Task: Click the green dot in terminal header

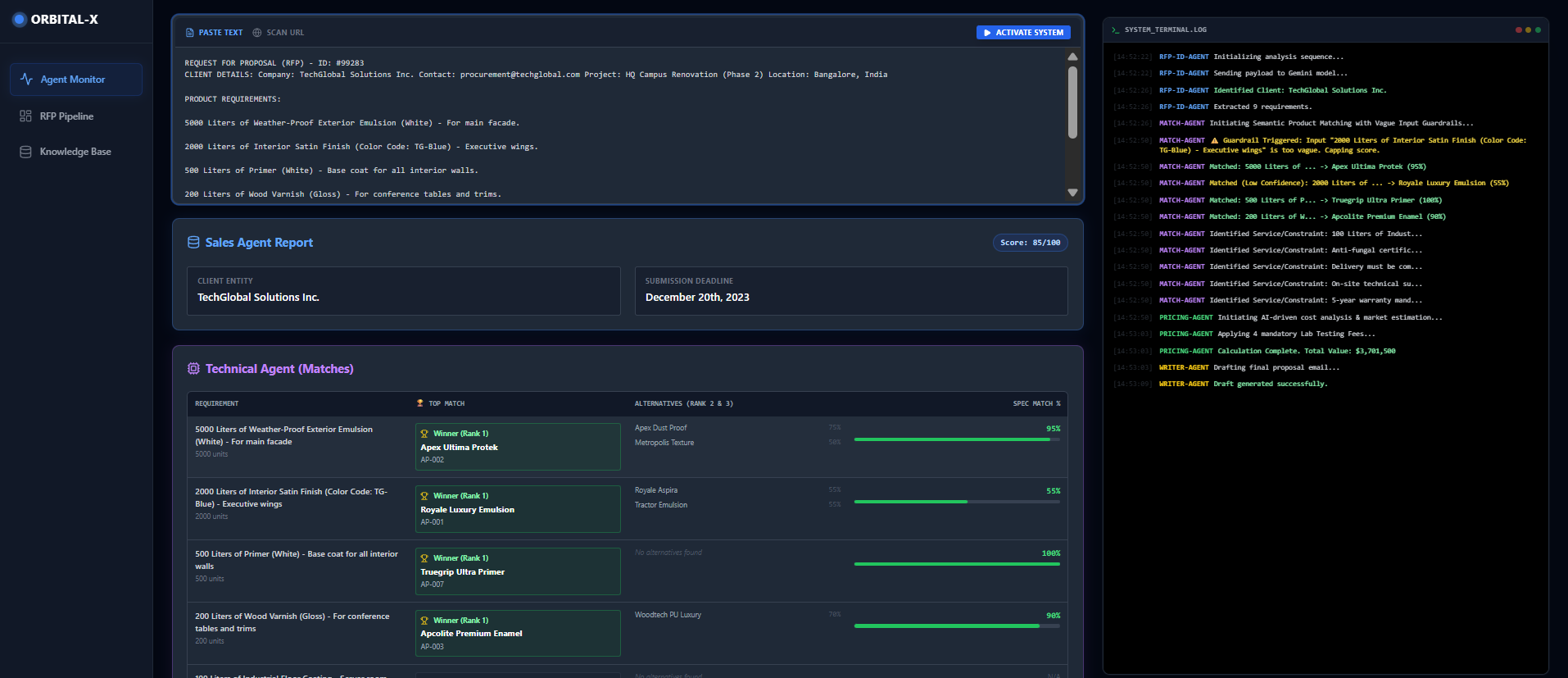Action: (x=1538, y=30)
